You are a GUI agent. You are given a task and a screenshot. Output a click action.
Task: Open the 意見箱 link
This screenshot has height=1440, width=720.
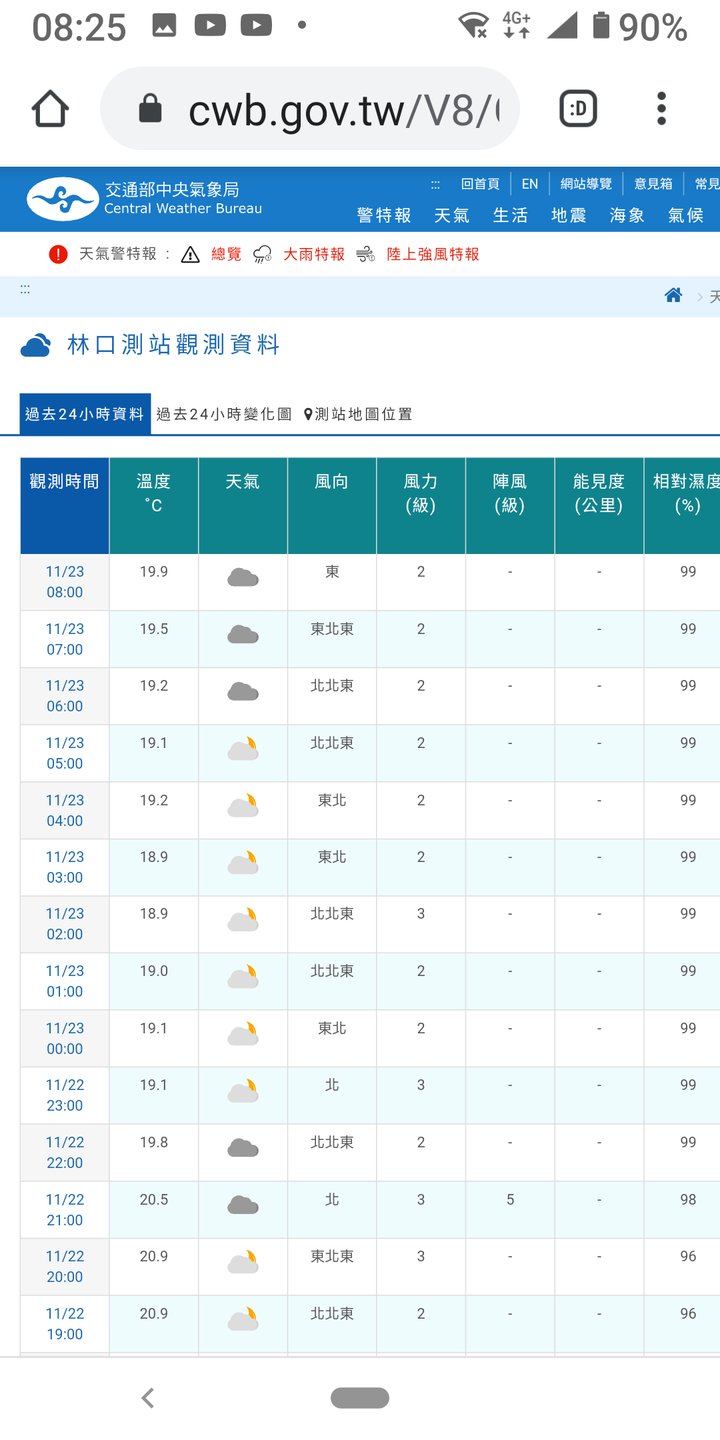click(x=653, y=184)
